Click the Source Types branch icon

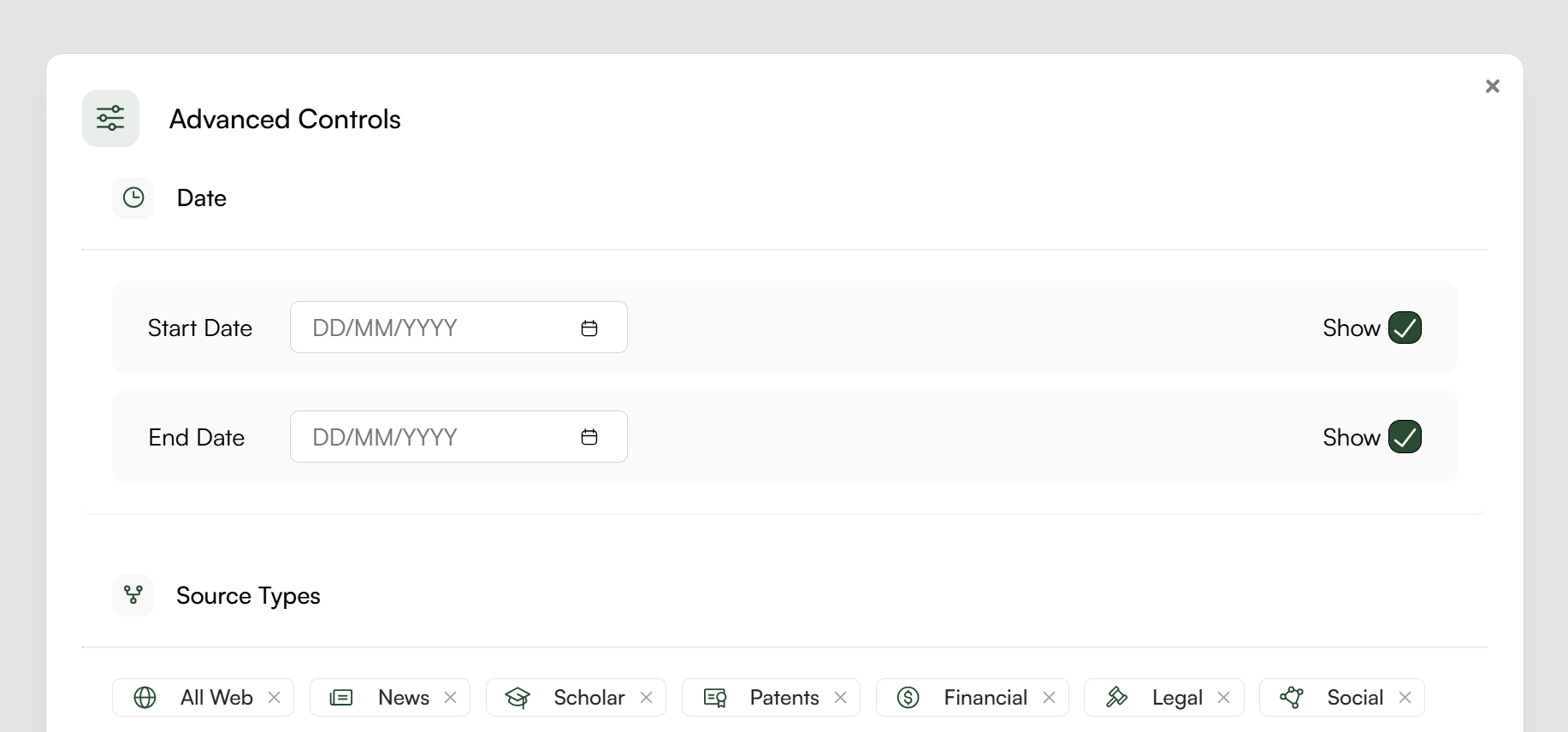point(133,595)
